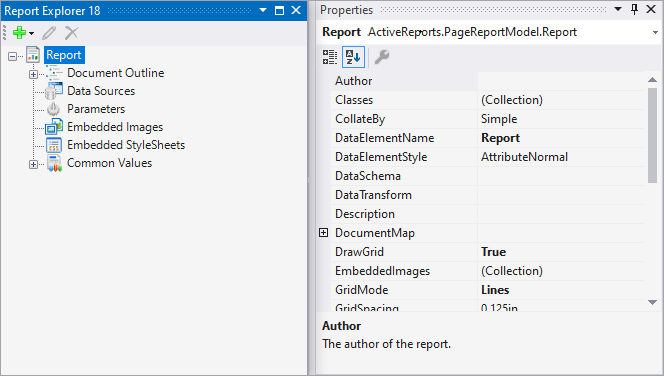Maximize the Report Explorer 18 panel
This screenshot has height=376, width=664.
point(279,10)
